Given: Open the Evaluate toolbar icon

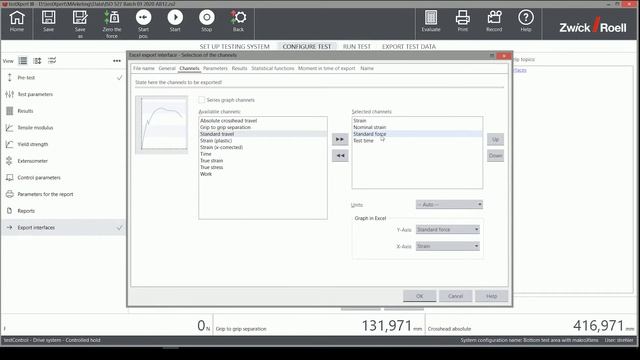Looking at the screenshot, I should [x=431, y=21].
